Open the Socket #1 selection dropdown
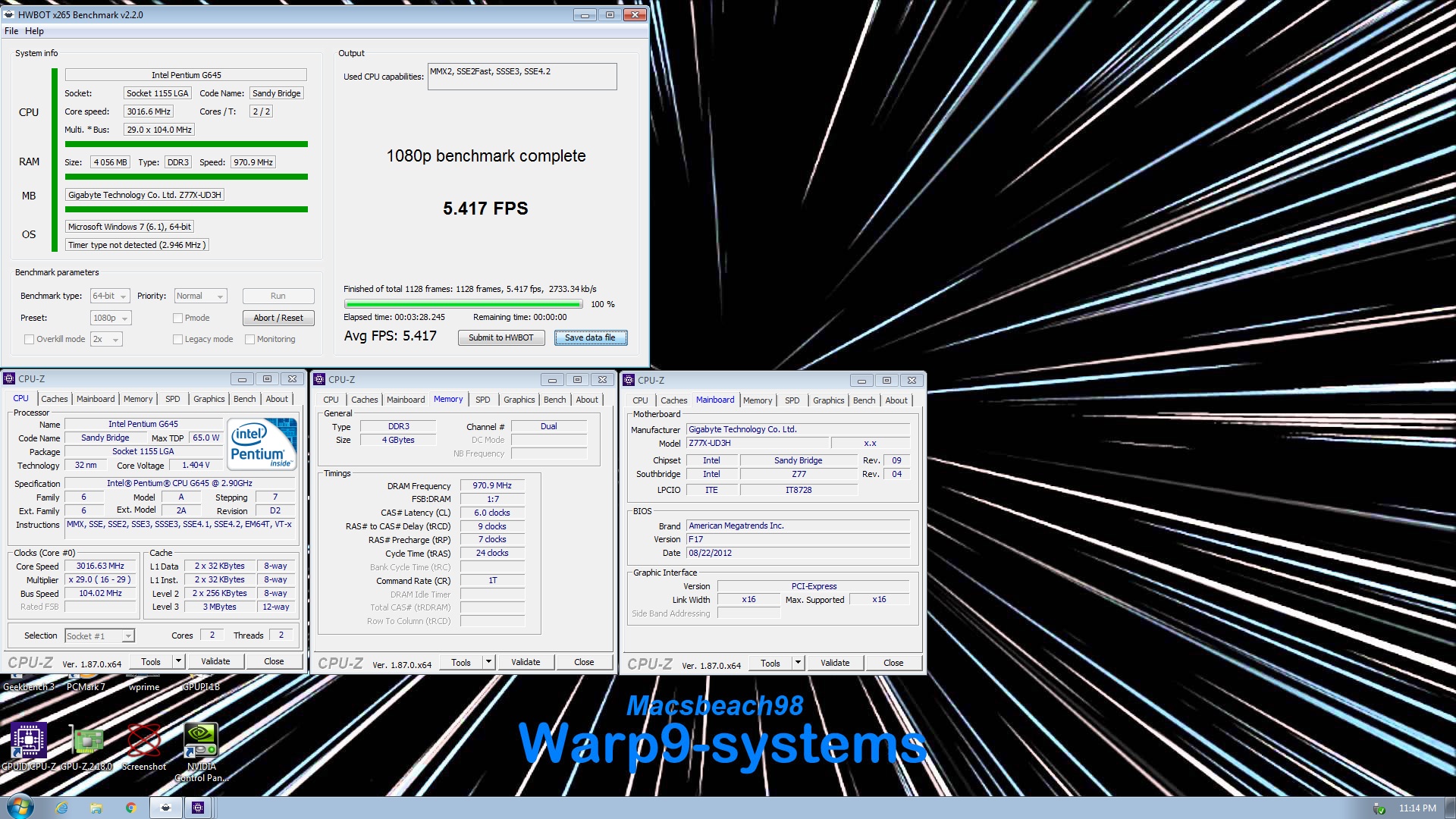 [99, 635]
